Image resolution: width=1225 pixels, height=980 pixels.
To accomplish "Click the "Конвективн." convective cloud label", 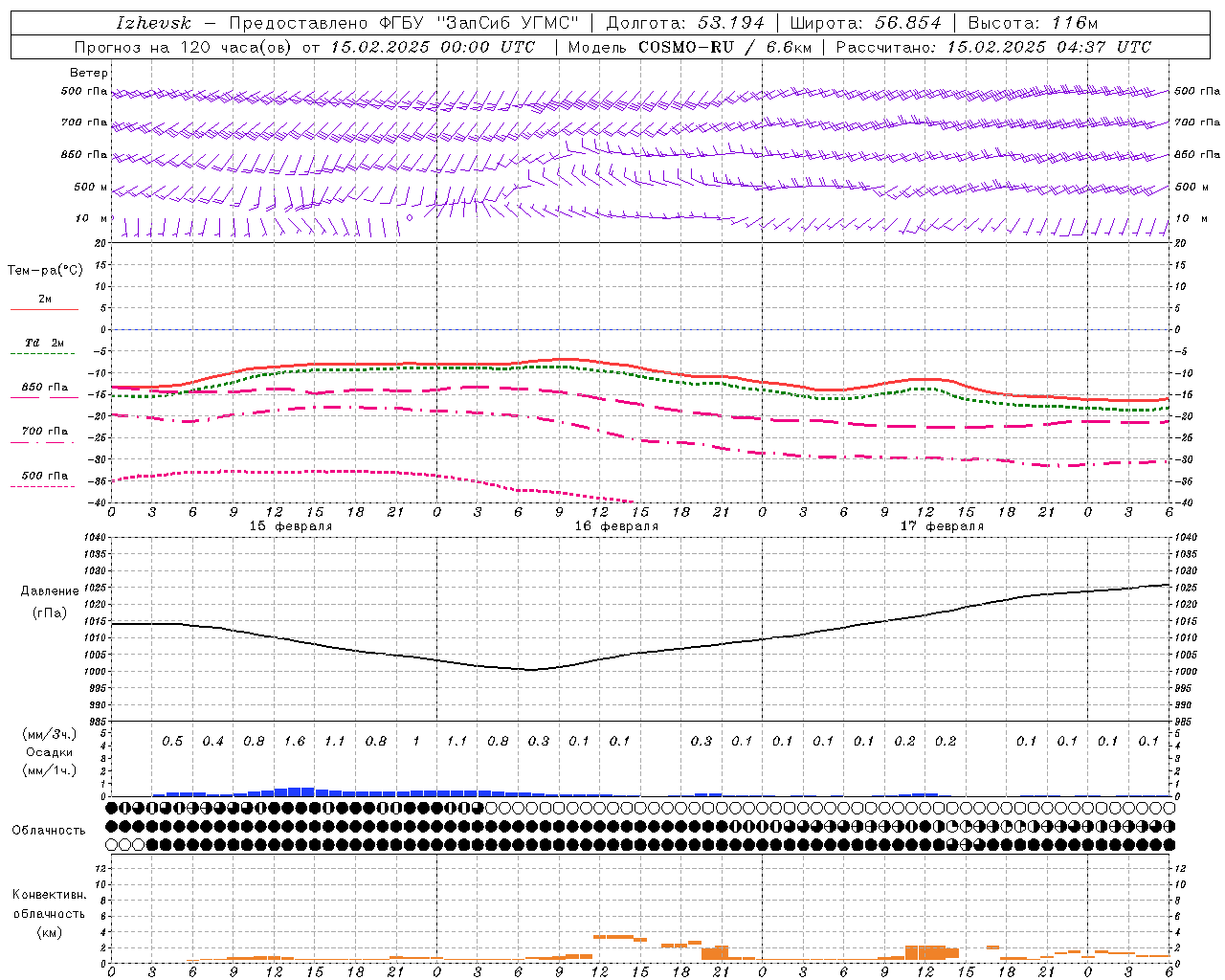I will (49, 895).
